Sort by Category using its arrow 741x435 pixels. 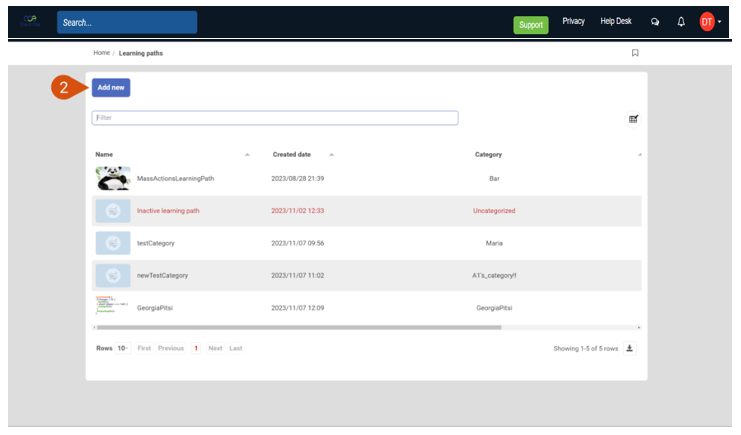click(x=639, y=155)
